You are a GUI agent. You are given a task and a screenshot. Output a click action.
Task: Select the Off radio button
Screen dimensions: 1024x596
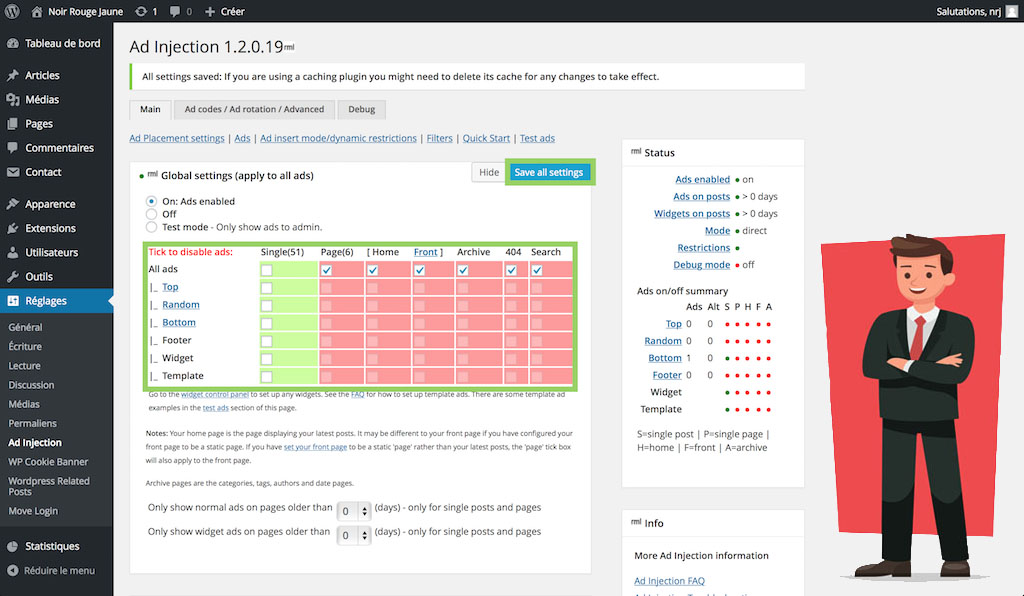click(152, 214)
